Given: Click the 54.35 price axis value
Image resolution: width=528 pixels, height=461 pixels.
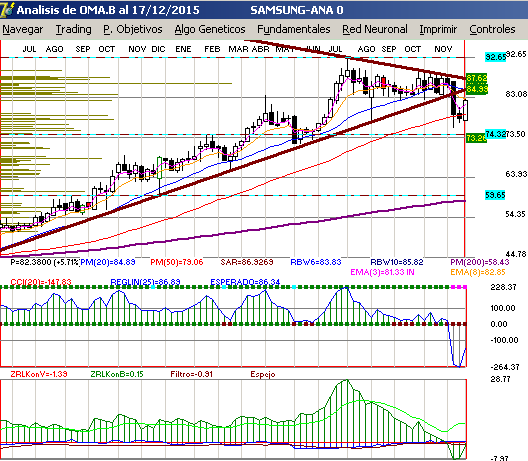Looking at the screenshot, I should pos(516,214).
